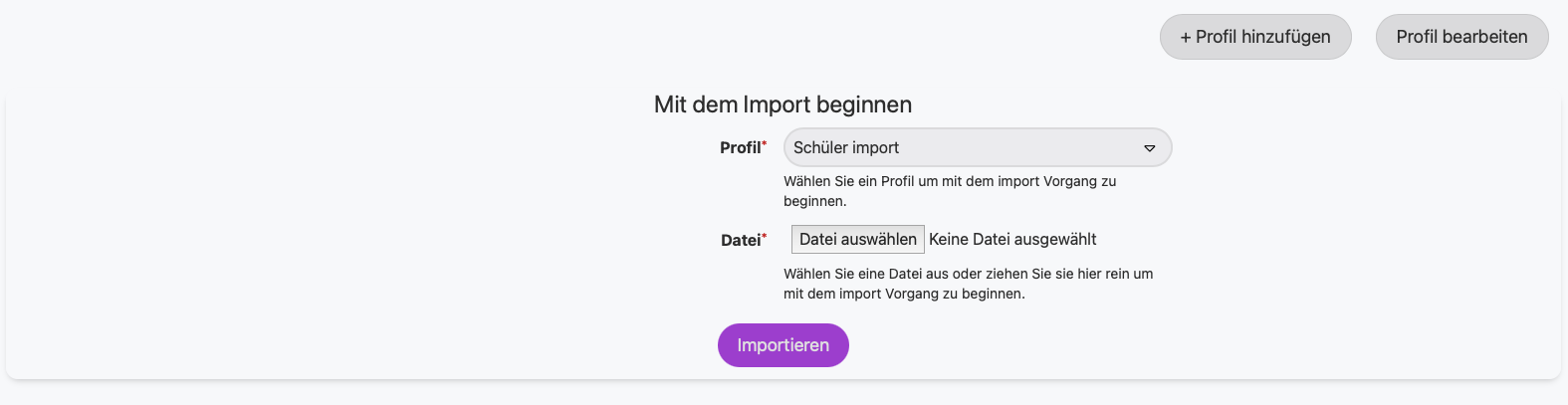Image resolution: width=1568 pixels, height=405 pixels.
Task: Click the red asterisk beside Profil
Action: click(765, 144)
